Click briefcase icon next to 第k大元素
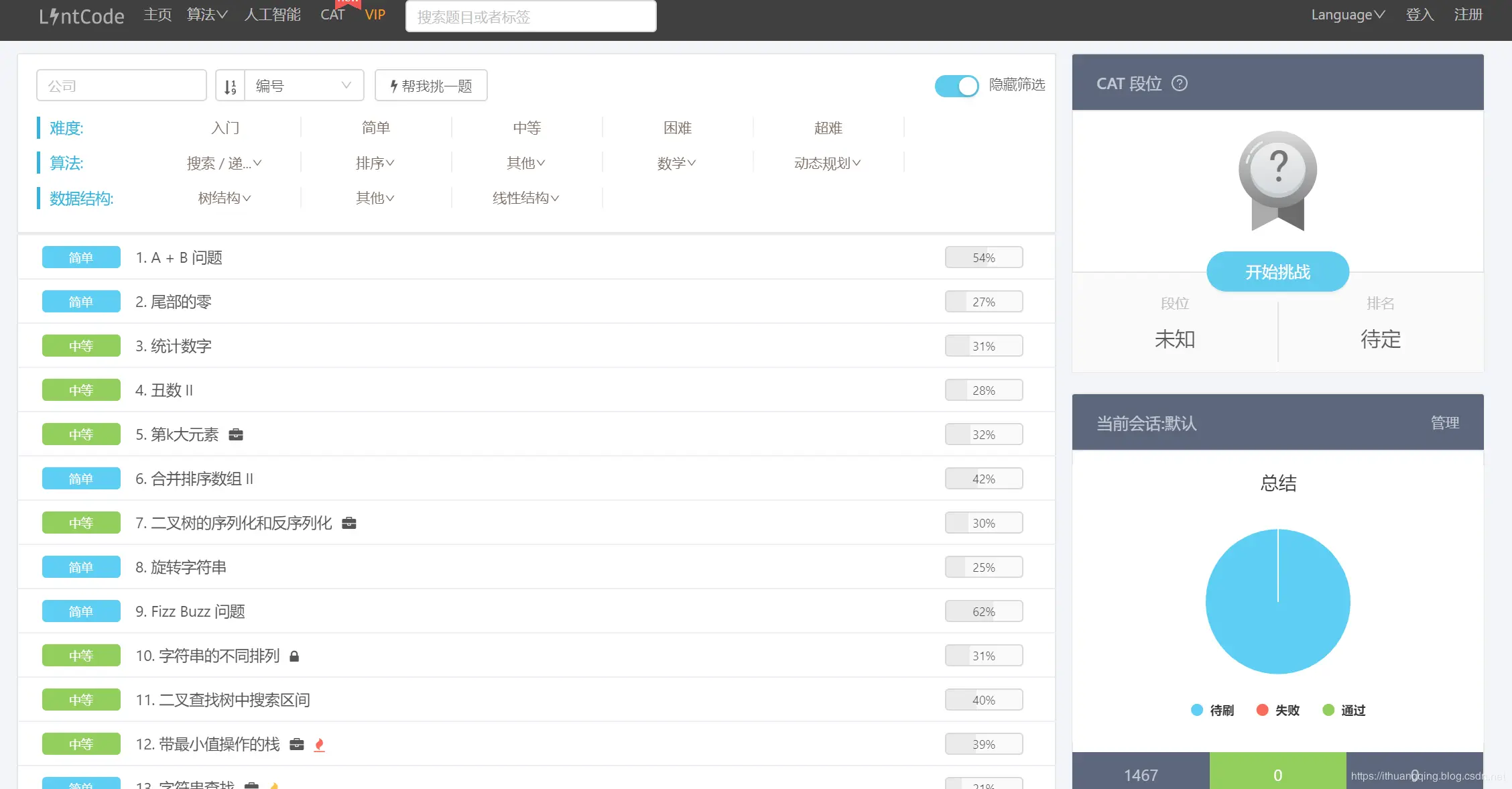This screenshot has height=789, width=1512. pyautogui.click(x=236, y=435)
